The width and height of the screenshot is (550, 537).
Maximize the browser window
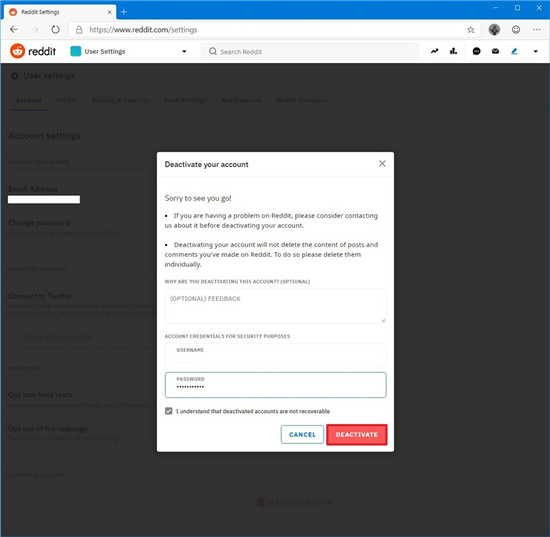click(x=517, y=8)
